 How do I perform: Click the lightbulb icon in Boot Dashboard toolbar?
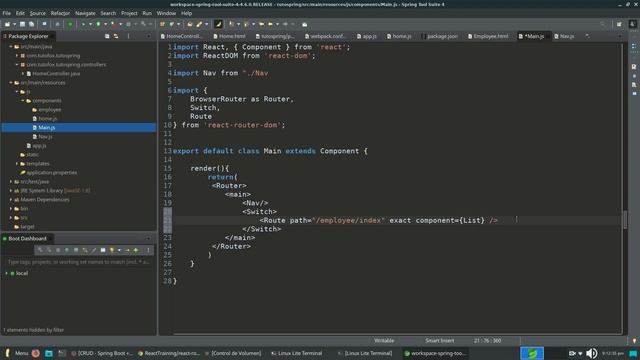point(111,250)
